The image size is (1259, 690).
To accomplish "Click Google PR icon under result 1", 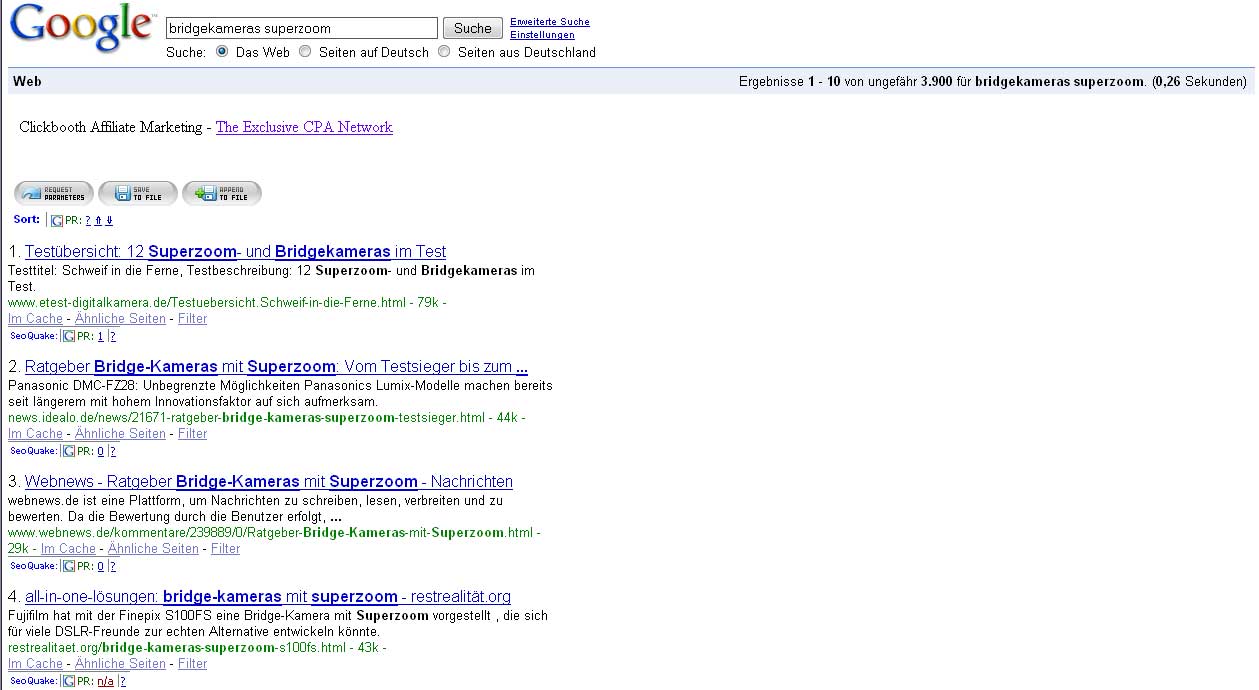I will tap(69, 336).
